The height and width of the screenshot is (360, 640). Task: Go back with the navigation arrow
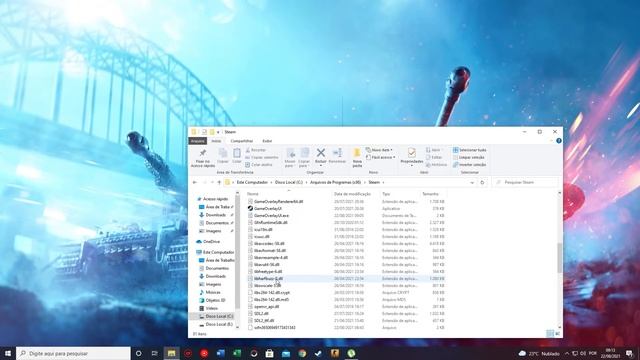195,182
